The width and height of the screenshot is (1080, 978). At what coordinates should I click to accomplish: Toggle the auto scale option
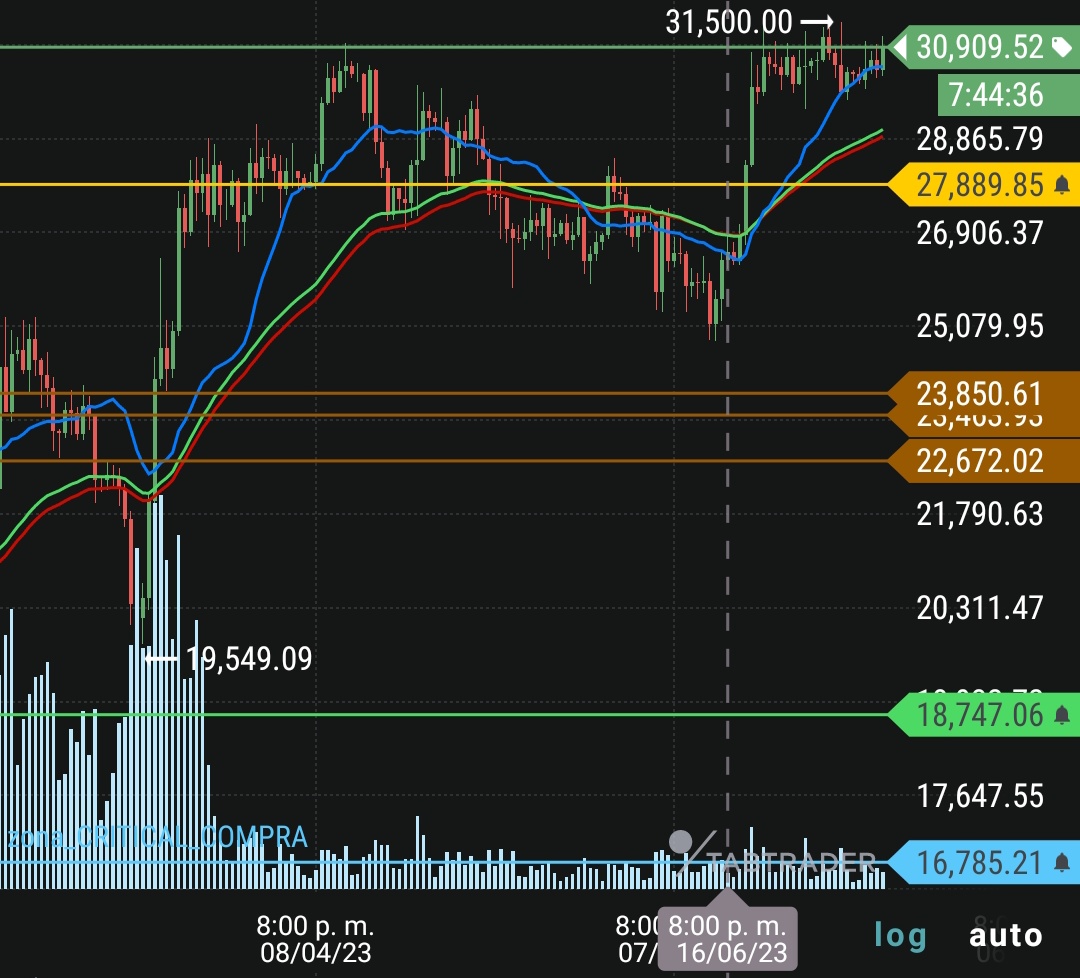(1006, 935)
